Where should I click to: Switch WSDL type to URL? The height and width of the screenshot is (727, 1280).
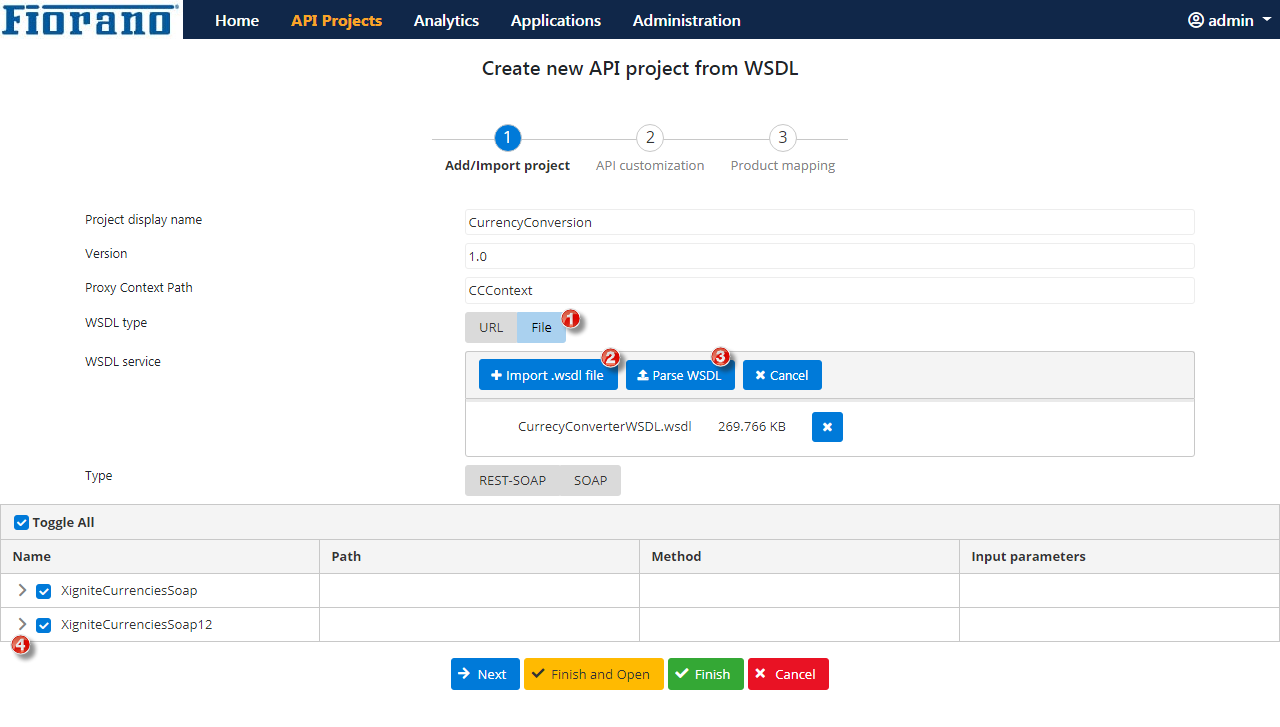491,328
